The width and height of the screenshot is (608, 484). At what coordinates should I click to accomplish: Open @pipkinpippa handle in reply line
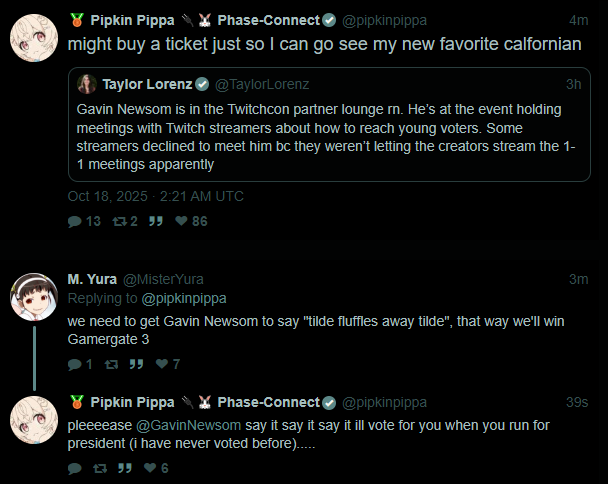182,298
